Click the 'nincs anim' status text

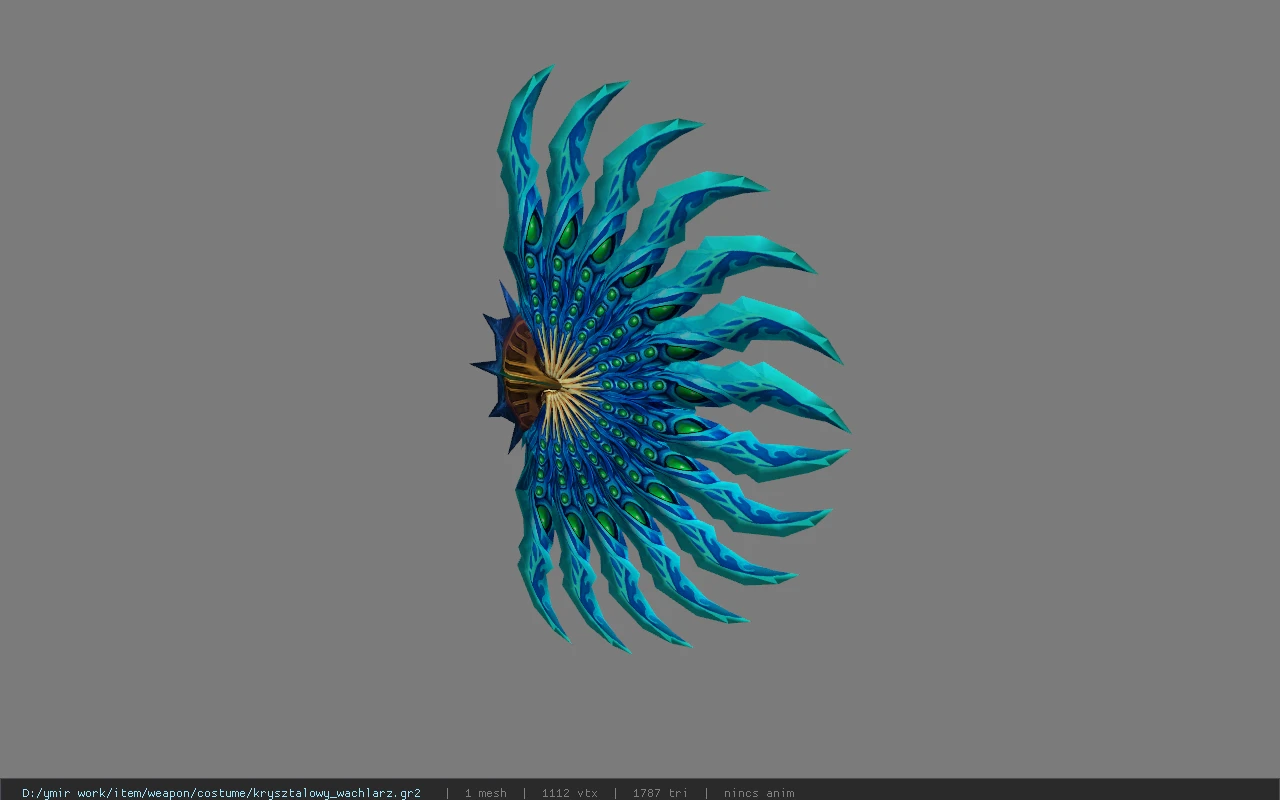pyautogui.click(x=759, y=793)
